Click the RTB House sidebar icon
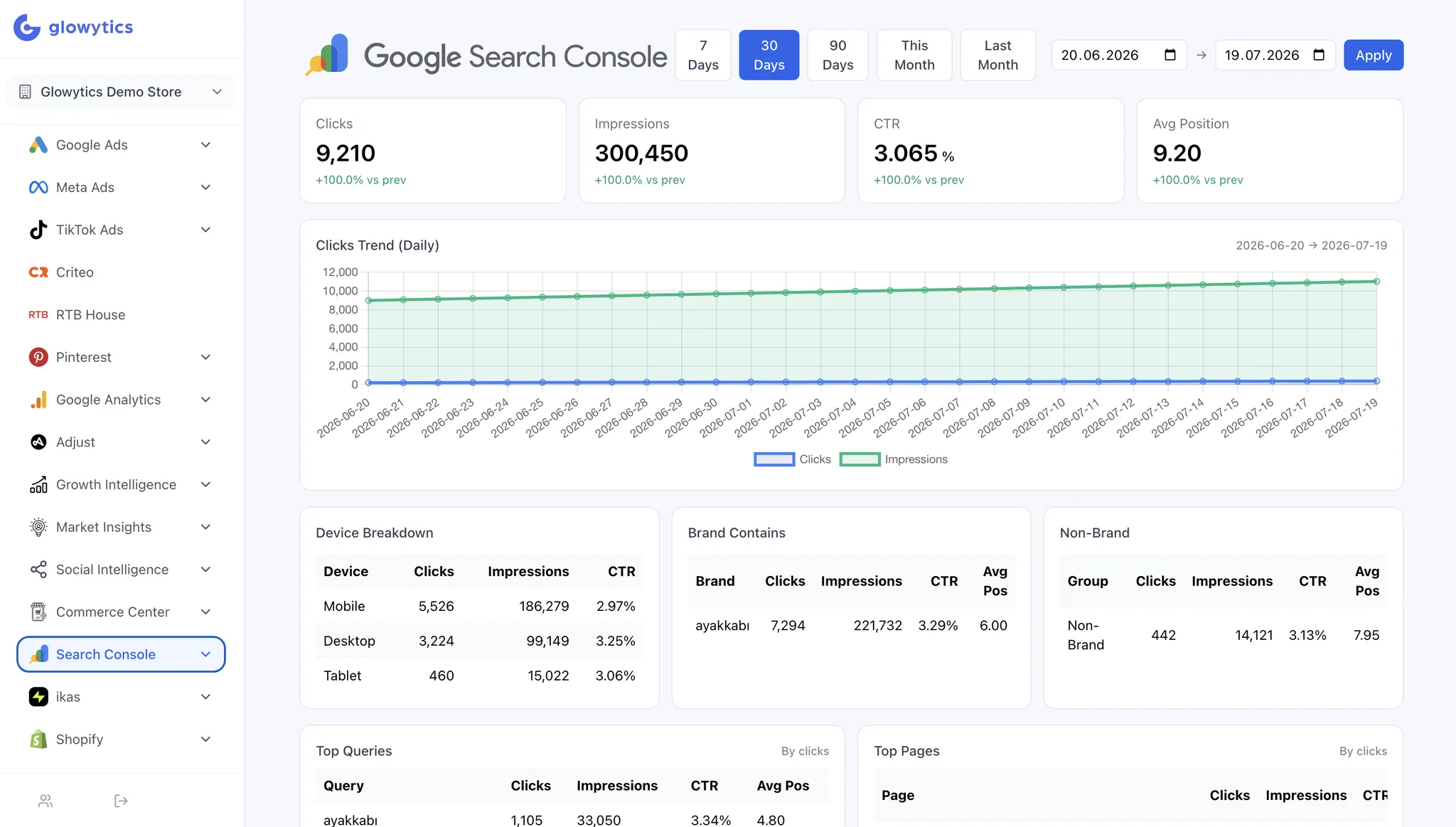 (x=38, y=315)
